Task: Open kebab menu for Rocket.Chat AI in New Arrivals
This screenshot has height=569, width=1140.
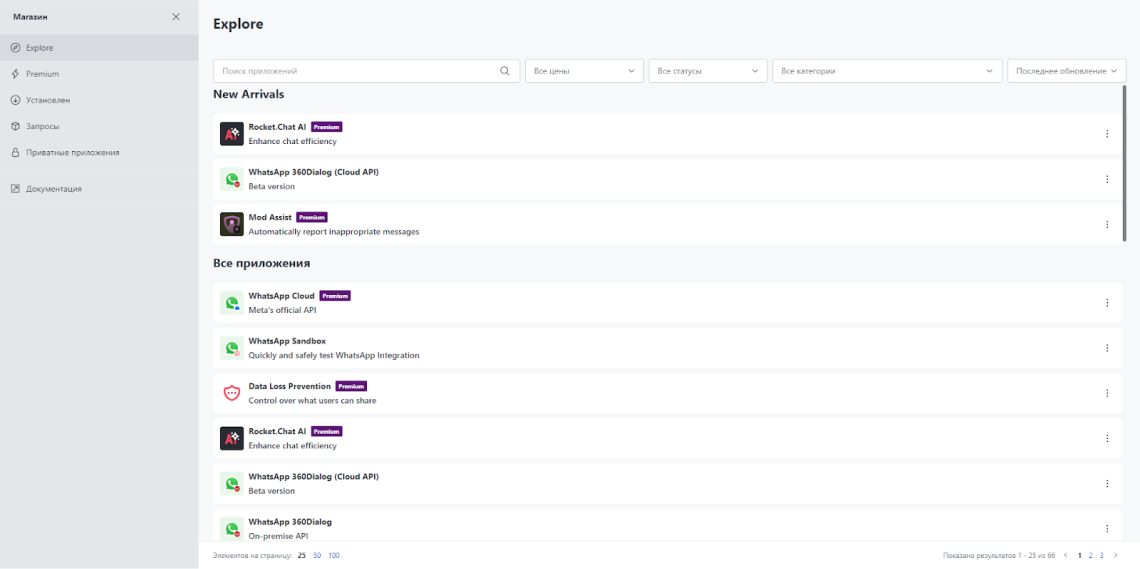Action: [1107, 134]
